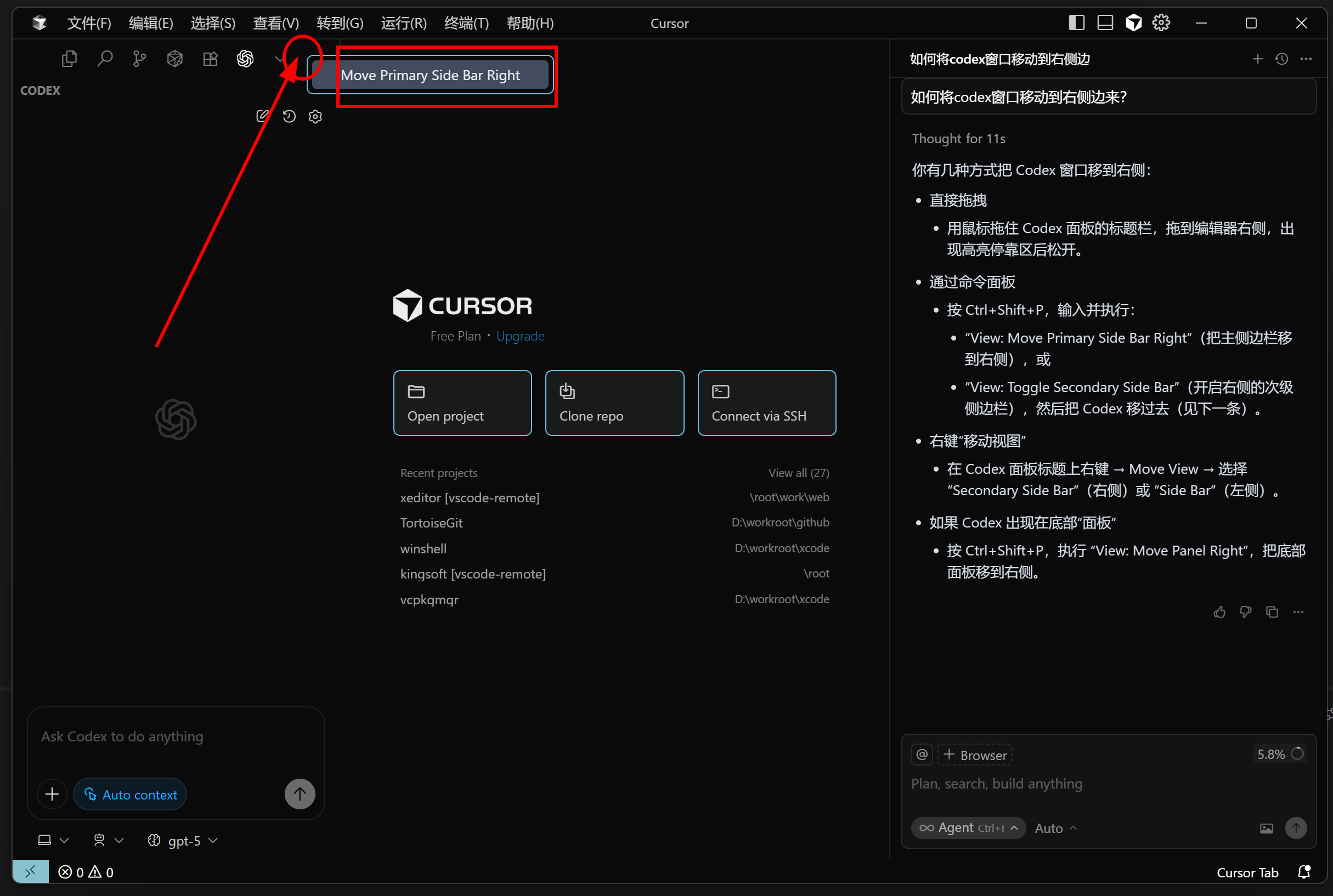Toggle primary side bar layout button
Screen dimensions: 1333x896
(1076, 23)
